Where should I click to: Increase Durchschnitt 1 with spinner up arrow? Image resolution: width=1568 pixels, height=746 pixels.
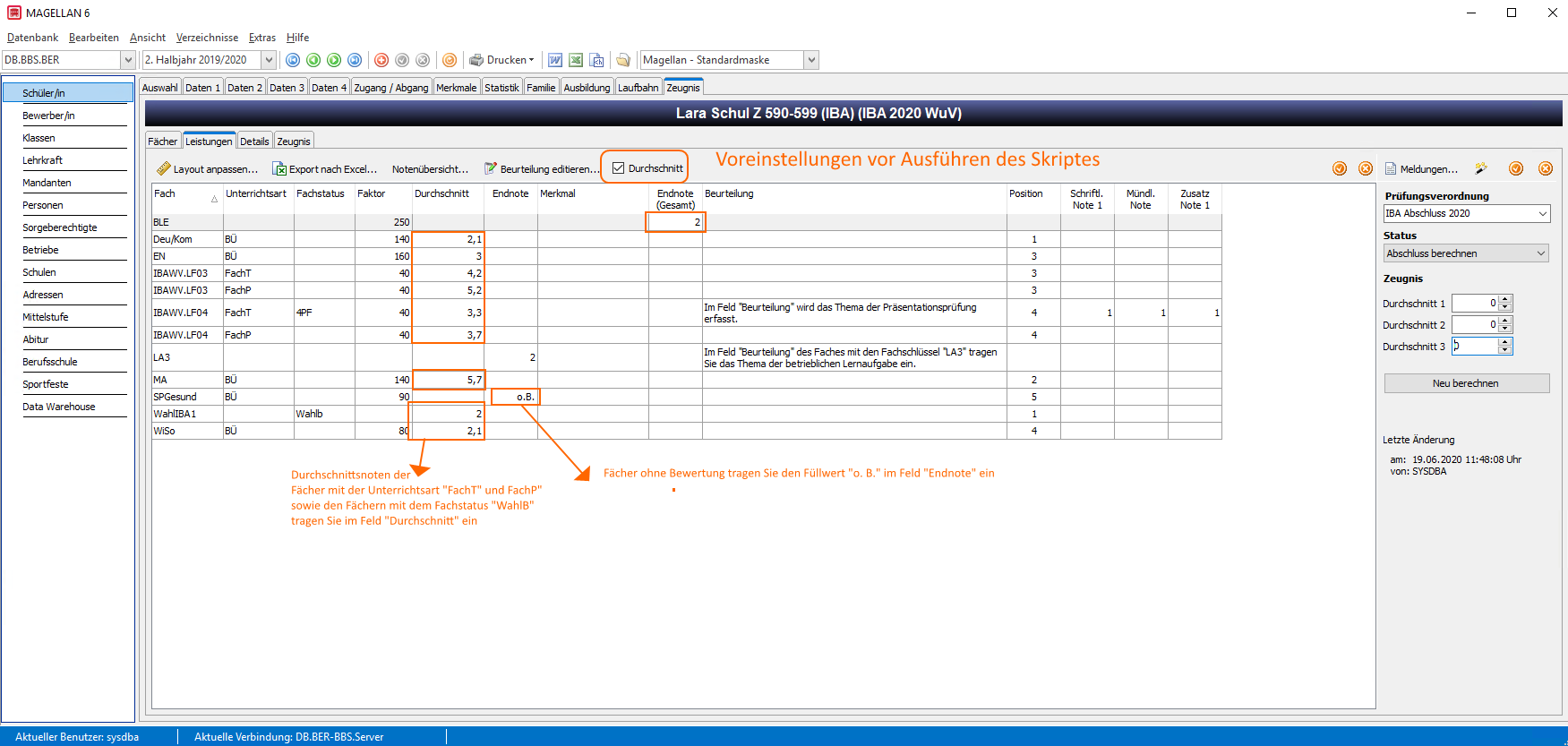[x=1505, y=299]
